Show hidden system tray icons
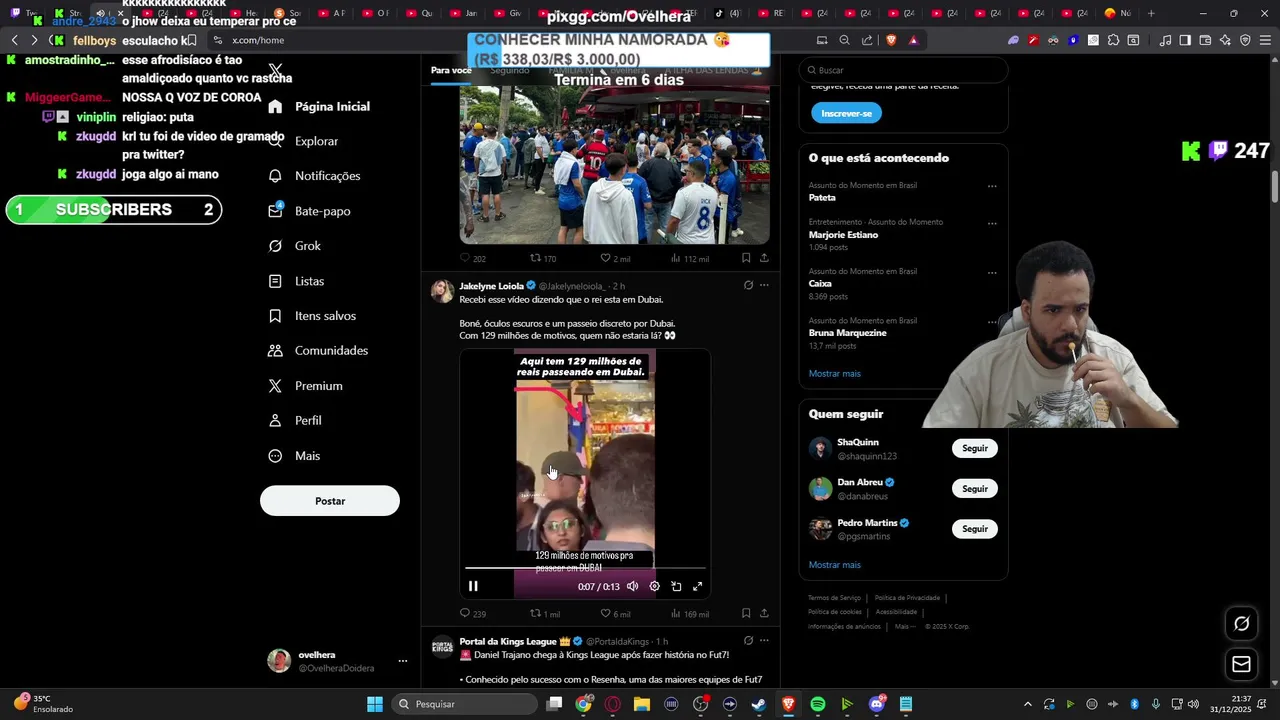 [1027, 704]
